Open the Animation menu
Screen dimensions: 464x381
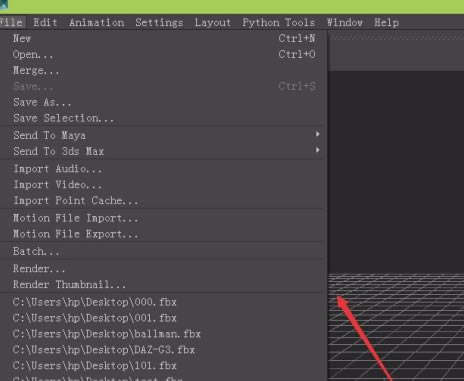coord(97,23)
